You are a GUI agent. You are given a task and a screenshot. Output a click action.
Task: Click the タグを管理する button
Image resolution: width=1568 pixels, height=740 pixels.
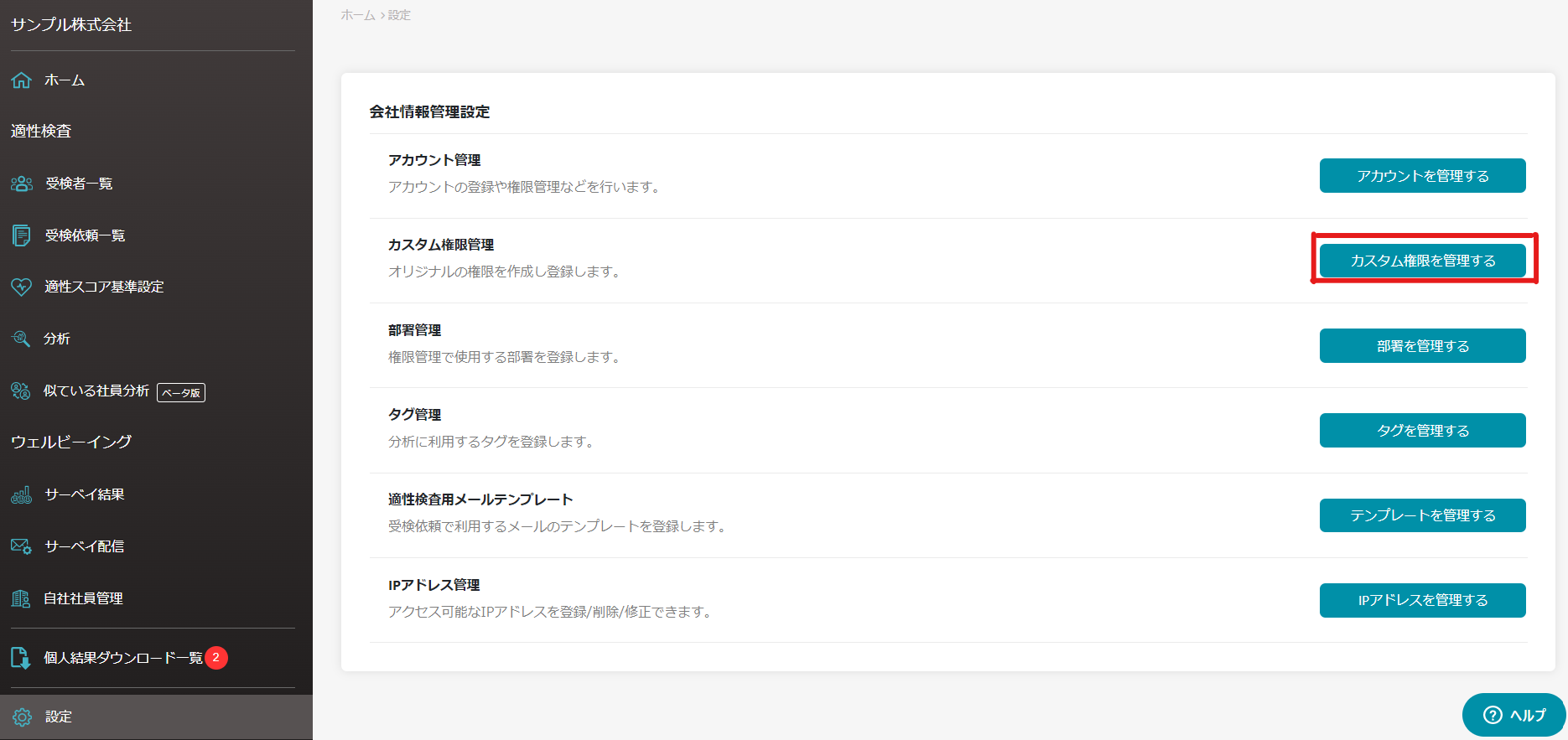tap(1422, 431)
